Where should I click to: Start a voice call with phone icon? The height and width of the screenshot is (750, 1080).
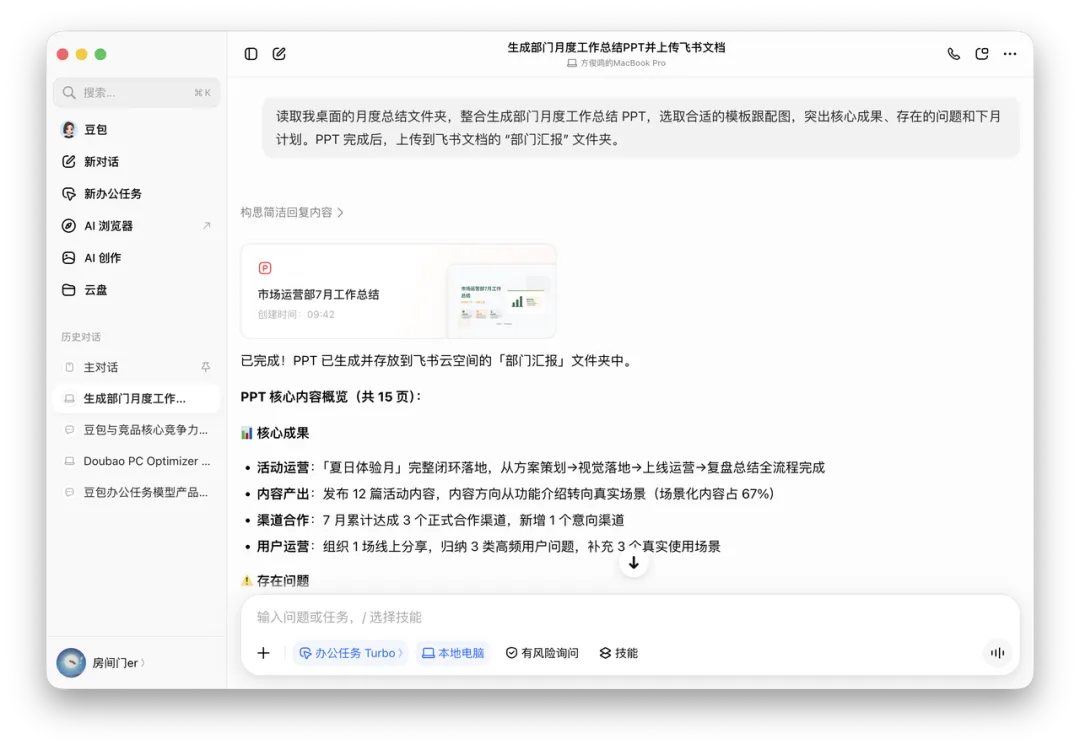tap(953, 54)
